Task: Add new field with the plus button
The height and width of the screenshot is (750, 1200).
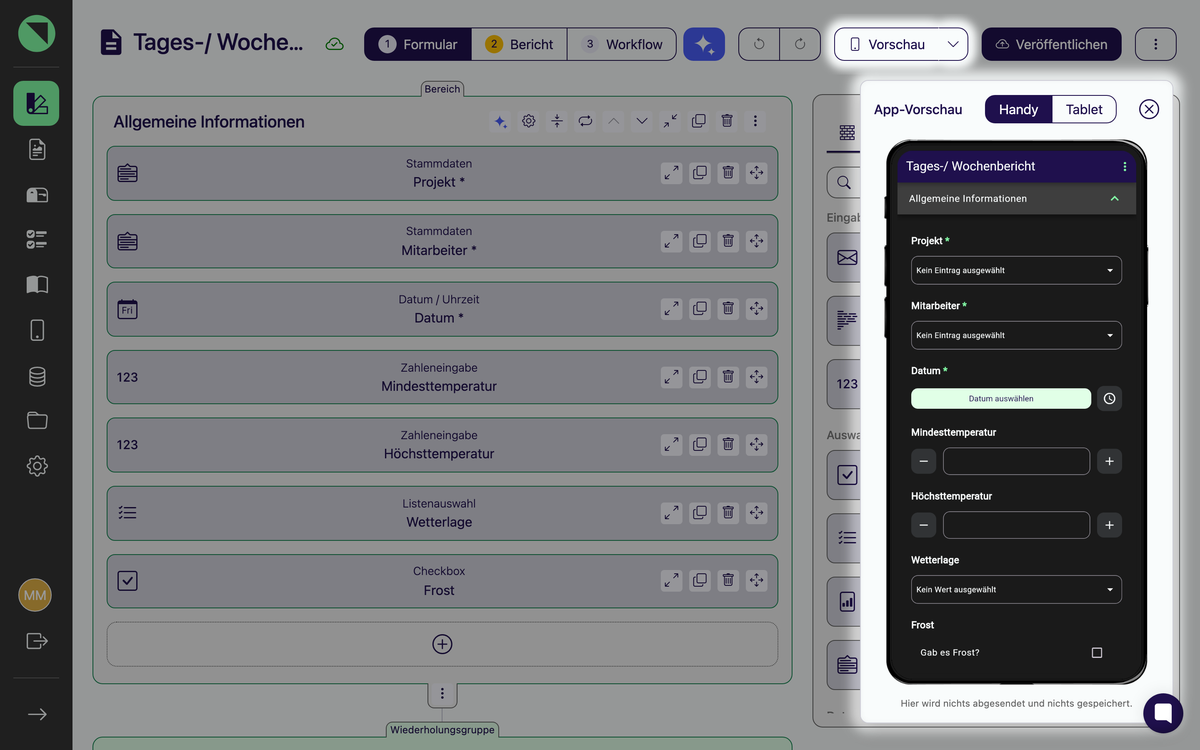Action: tap(442, 644)
